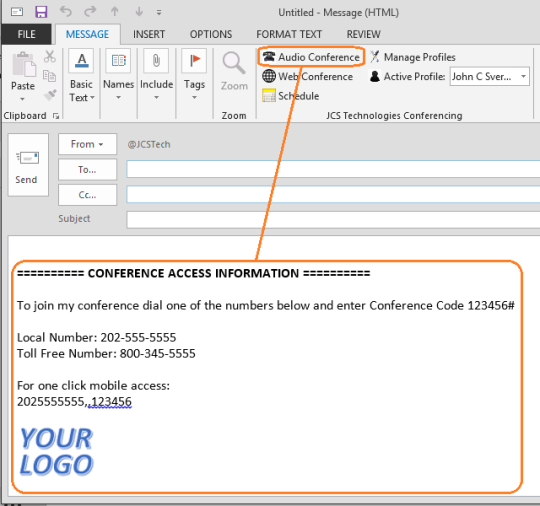The width and height of the screenshot is (540, 506).
Task: Click the 'To join my conference' sentence
Action: coord(266,306)
